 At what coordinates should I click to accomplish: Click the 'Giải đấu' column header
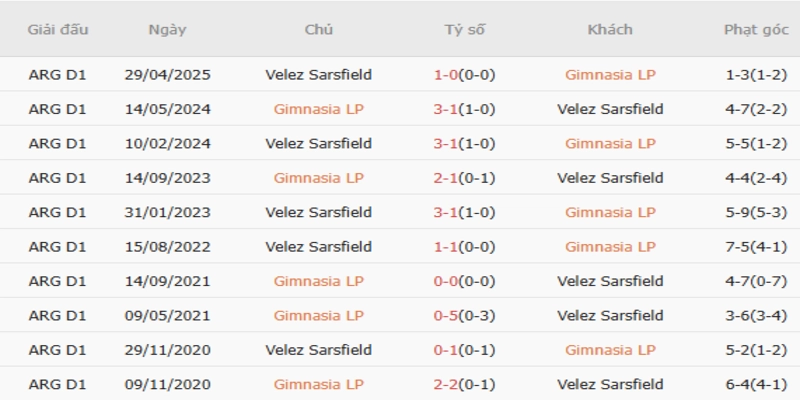(58, 30)
